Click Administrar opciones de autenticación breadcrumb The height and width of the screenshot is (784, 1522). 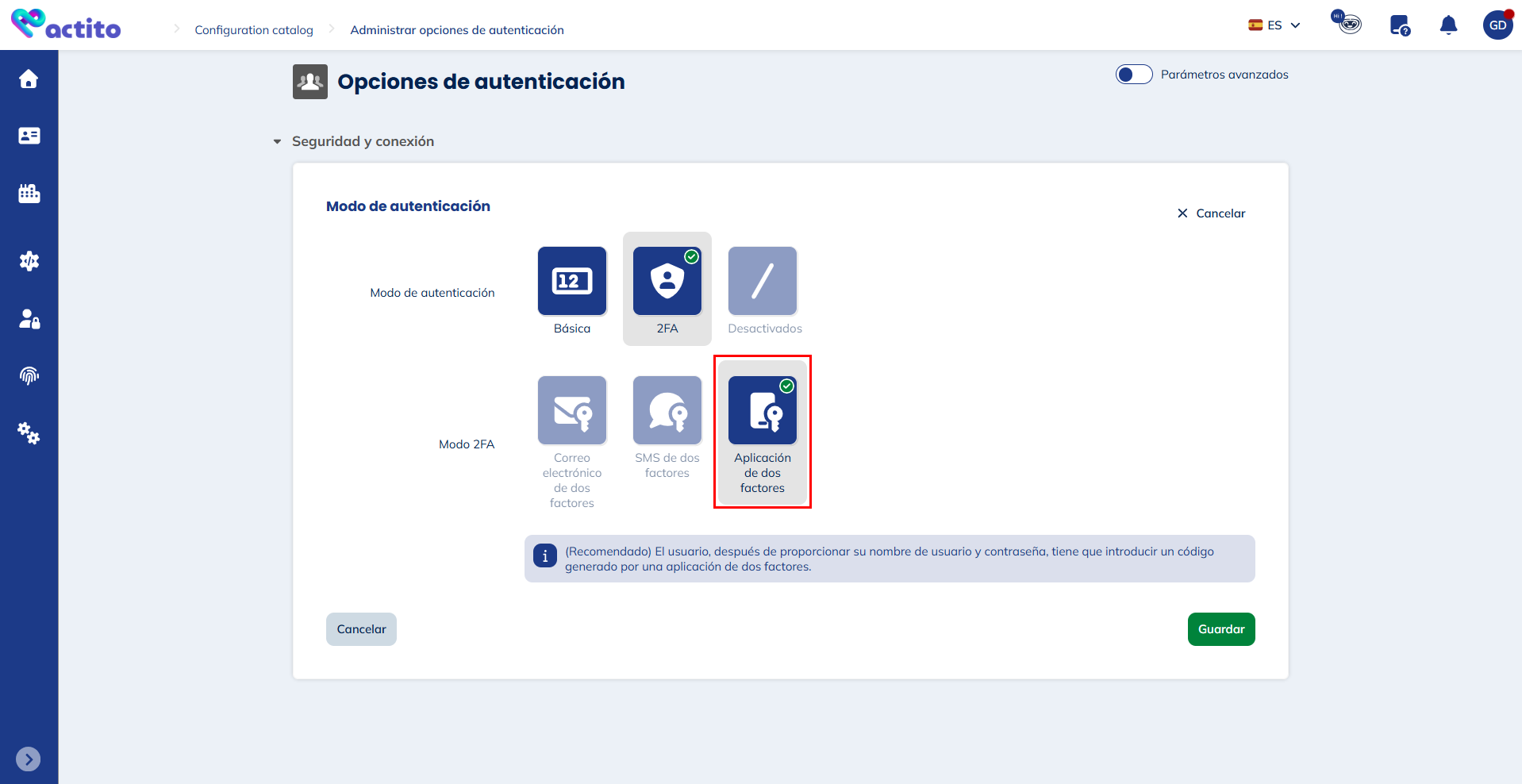tap(457, 30)
